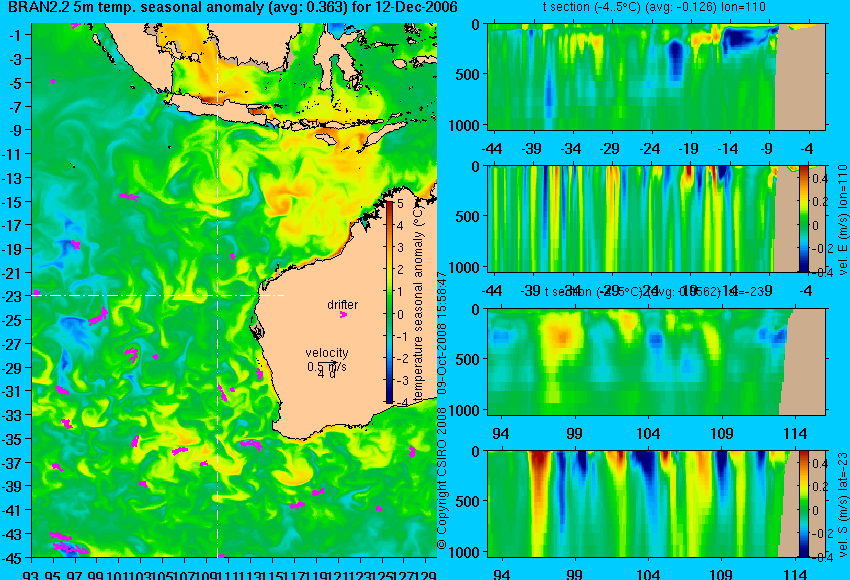This screenshot has width=850, height=580.
Task: Click the '-9' latitude label on map axis
Action: point(16,130)
